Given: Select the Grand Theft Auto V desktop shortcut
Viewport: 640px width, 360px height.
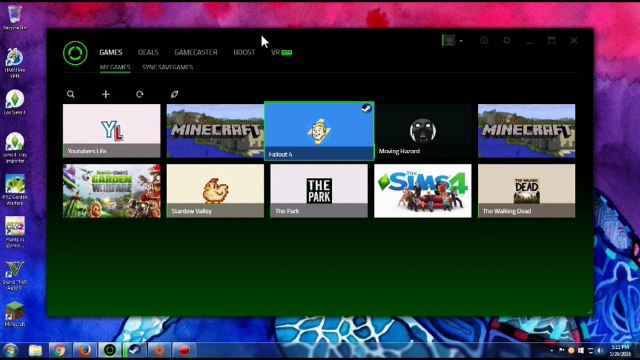Looking at the screenshot, I should (x=15, y=276).
